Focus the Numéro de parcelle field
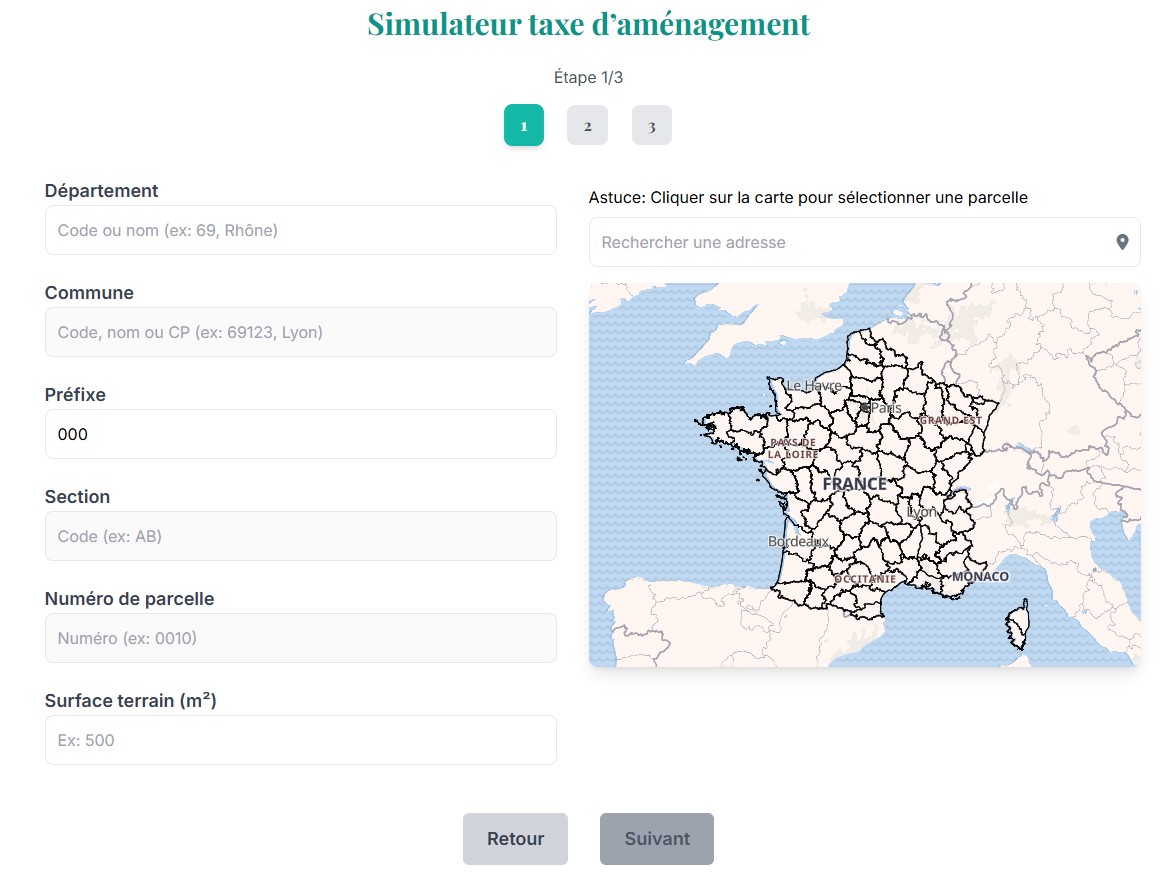 [300, 638]
